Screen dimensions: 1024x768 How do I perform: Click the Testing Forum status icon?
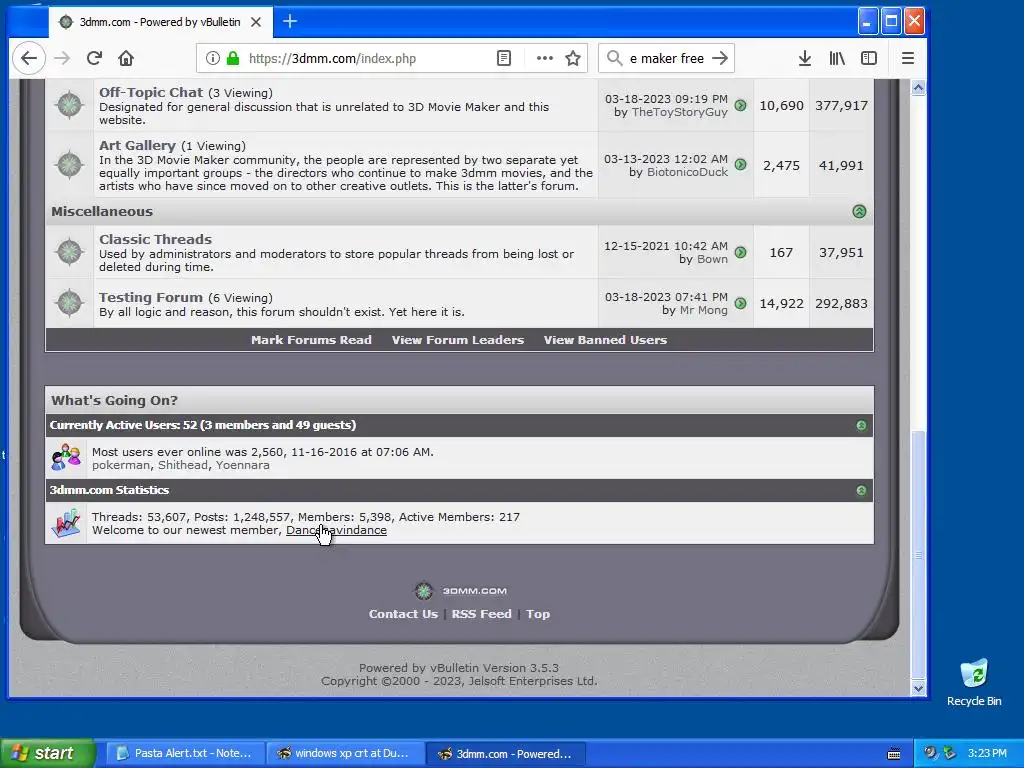point(69,303)
